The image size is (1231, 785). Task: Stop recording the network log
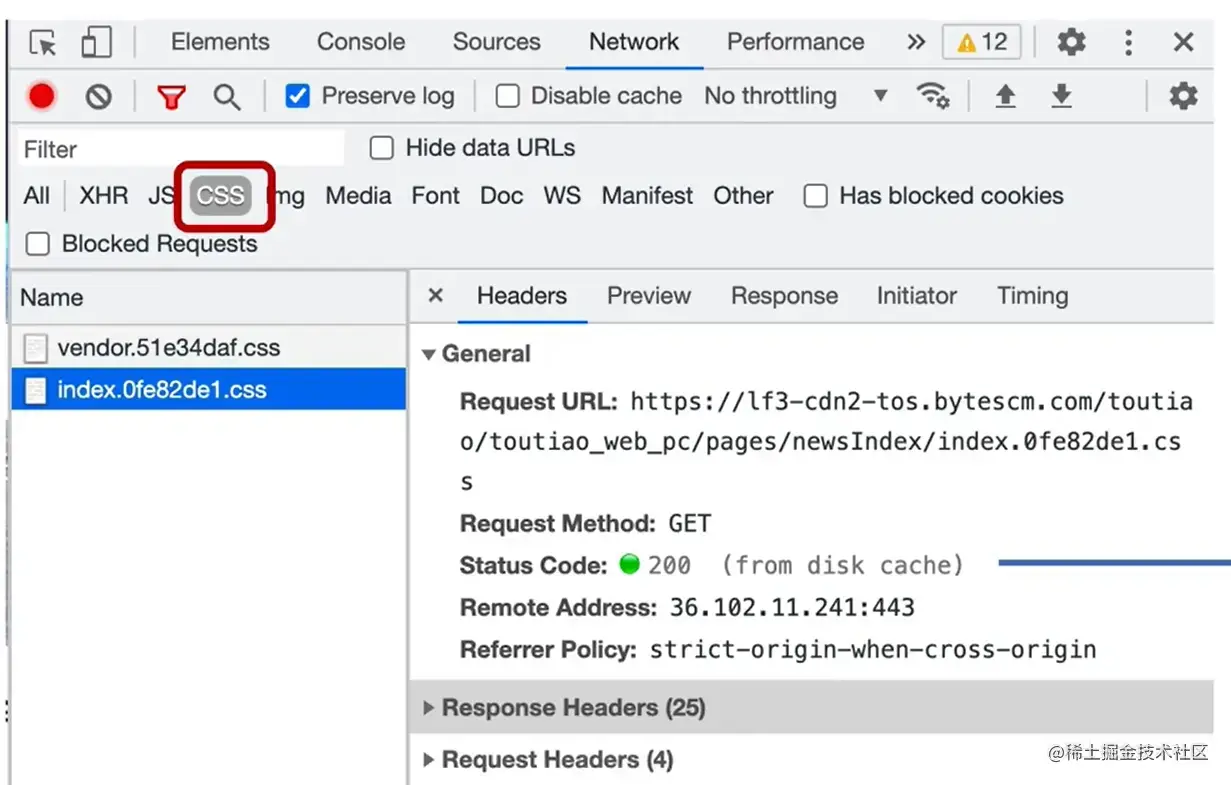pos(42,96)
